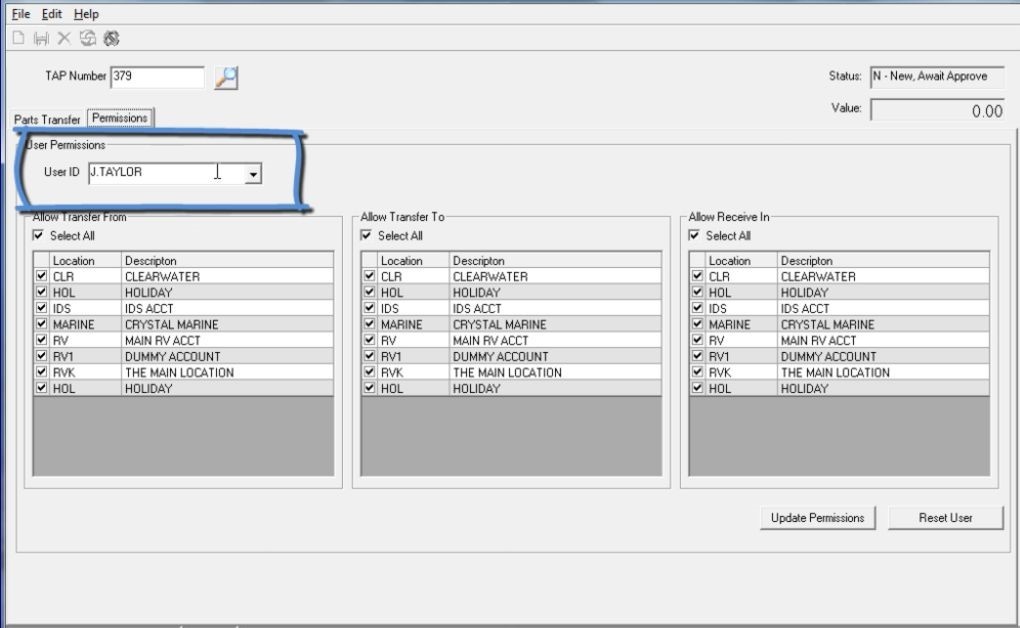This screenshot has width=1020, height=628.
Task: Uncheck CLR in Allow Transfer To
Action: point(369,276)
